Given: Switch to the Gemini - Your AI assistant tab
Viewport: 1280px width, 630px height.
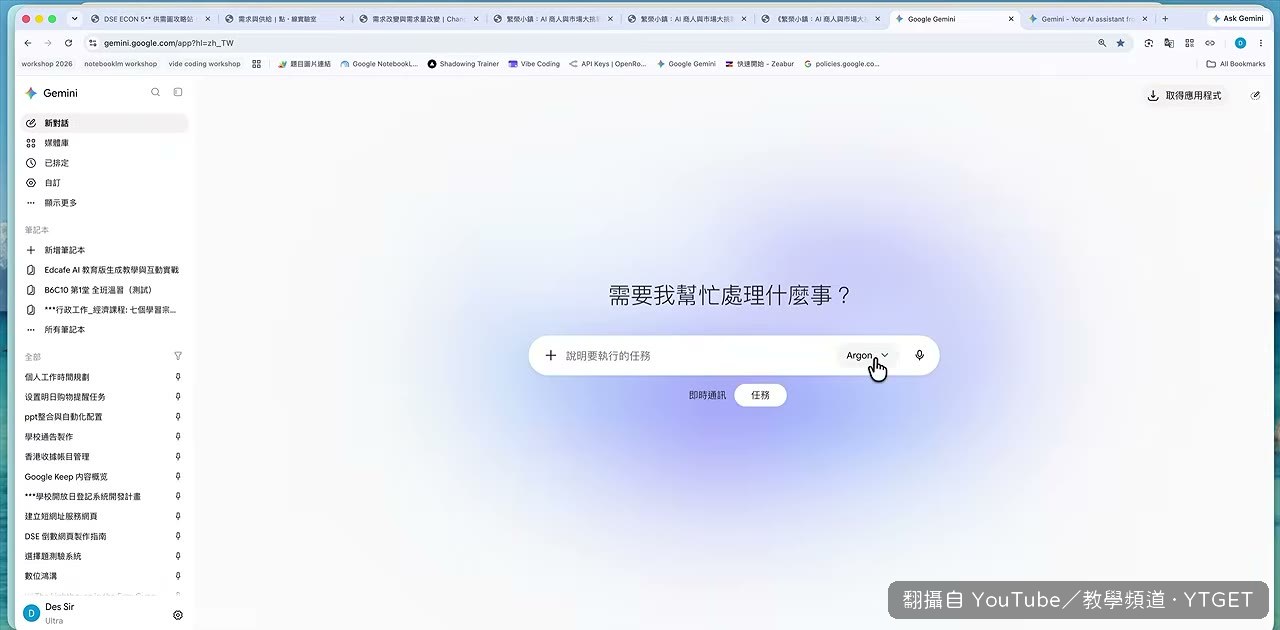Looking at the screenshot, I should (x=1087, y=18).
